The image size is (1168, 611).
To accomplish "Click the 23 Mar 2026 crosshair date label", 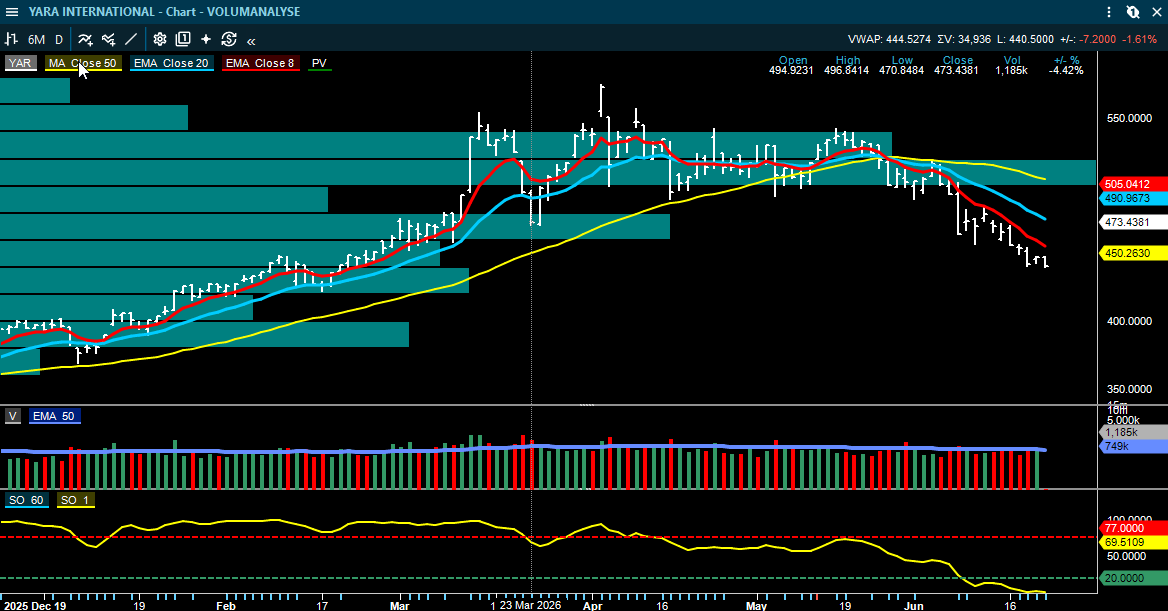I will pos(530,605).
